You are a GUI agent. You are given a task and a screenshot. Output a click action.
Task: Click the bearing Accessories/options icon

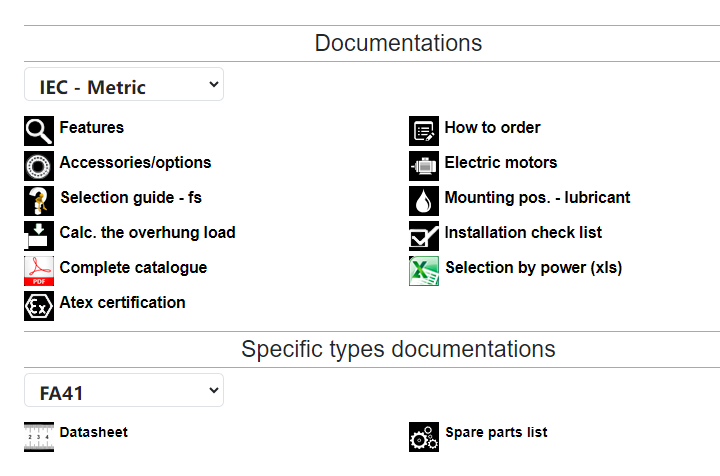(39, 166)
